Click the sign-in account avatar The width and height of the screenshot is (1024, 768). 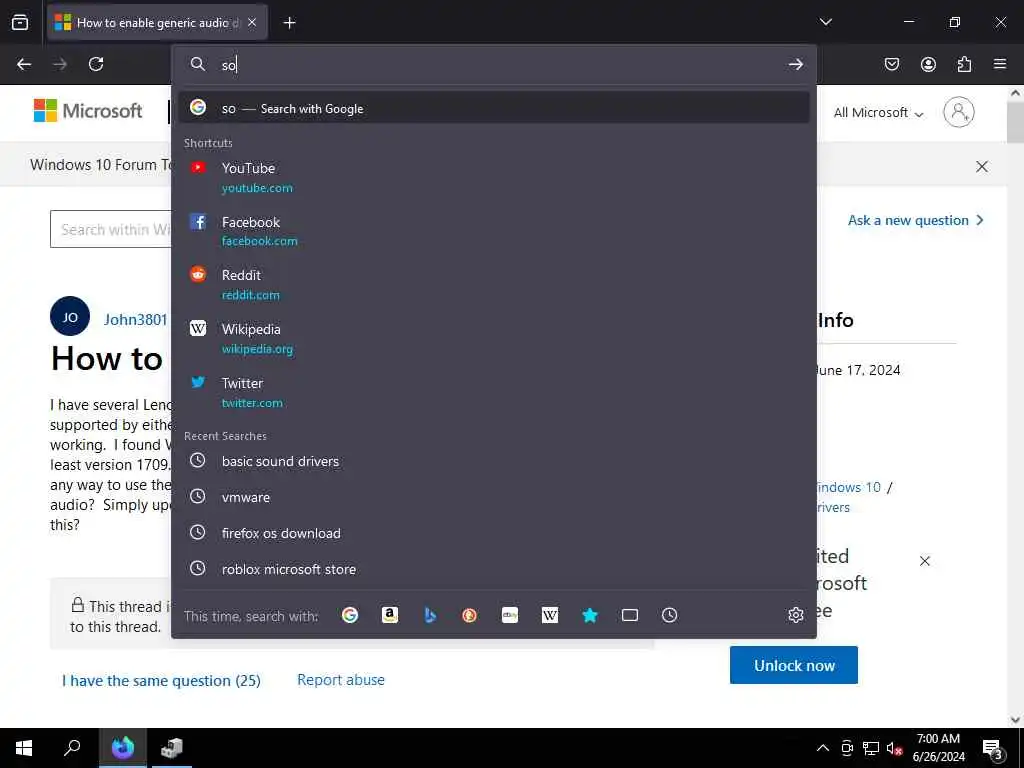[959, 112]
